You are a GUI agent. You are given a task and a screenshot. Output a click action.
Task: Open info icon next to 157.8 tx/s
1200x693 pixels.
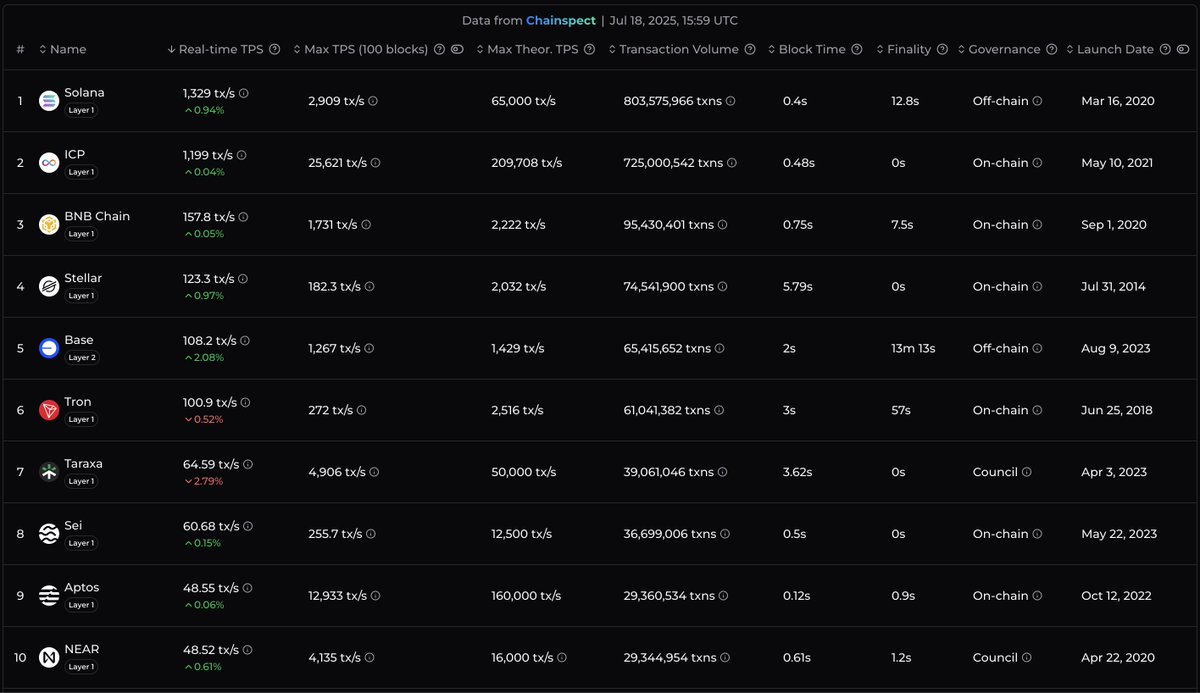[243, 217]
